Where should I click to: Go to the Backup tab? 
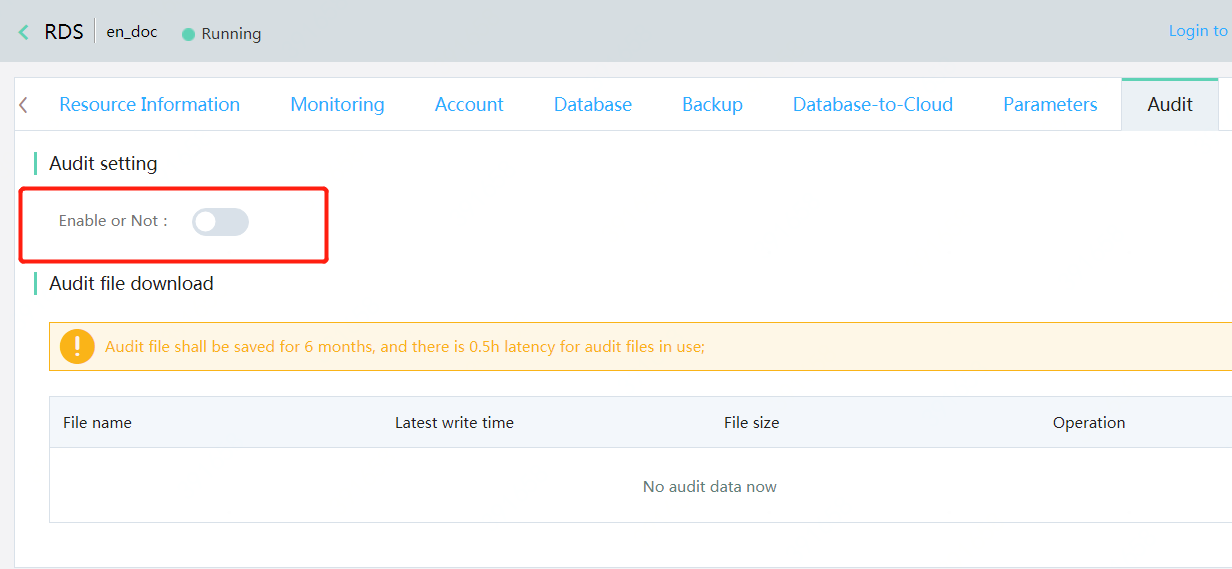pos(712,104)
